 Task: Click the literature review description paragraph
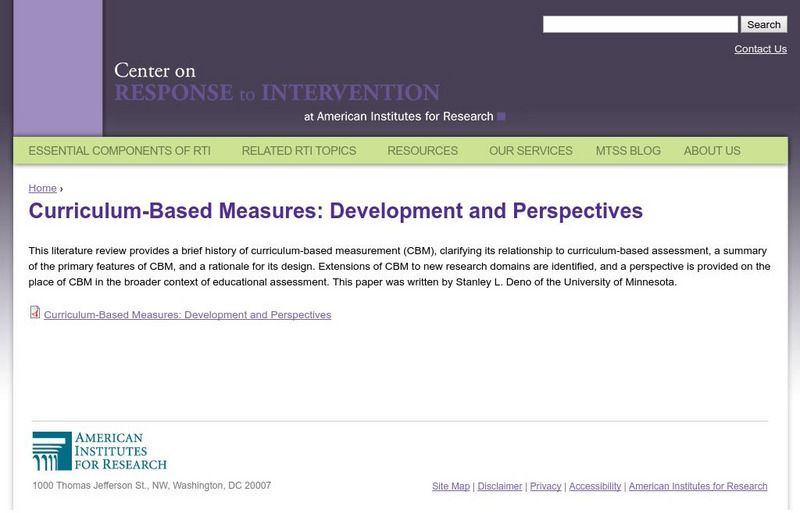pyautogui.click(x=399, y=266)
